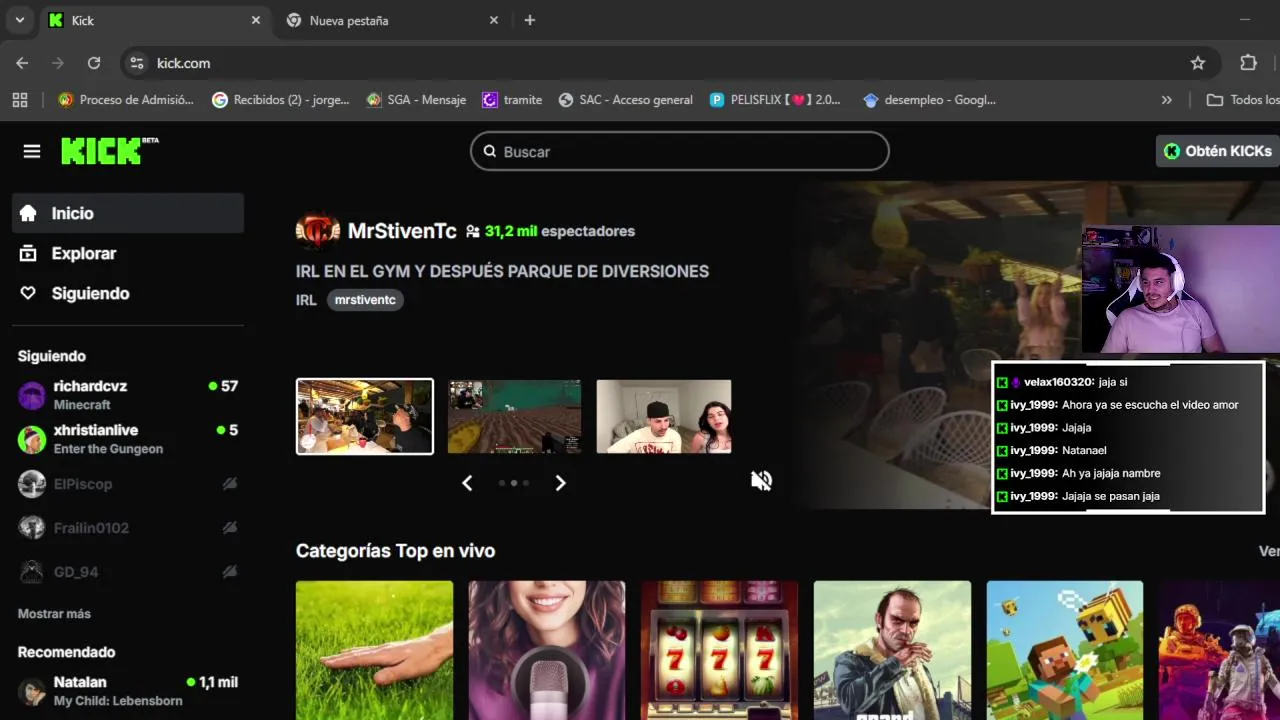Open slot machine category card
Image resolution: width=1280 pixels, height=720 pixels.
pyautogui.click(x=720, y=650)
